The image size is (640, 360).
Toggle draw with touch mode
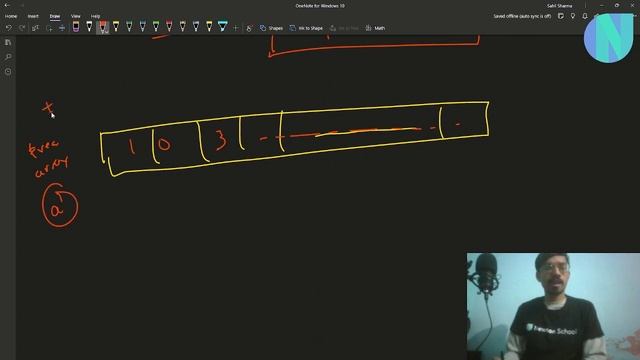[249, 28]
